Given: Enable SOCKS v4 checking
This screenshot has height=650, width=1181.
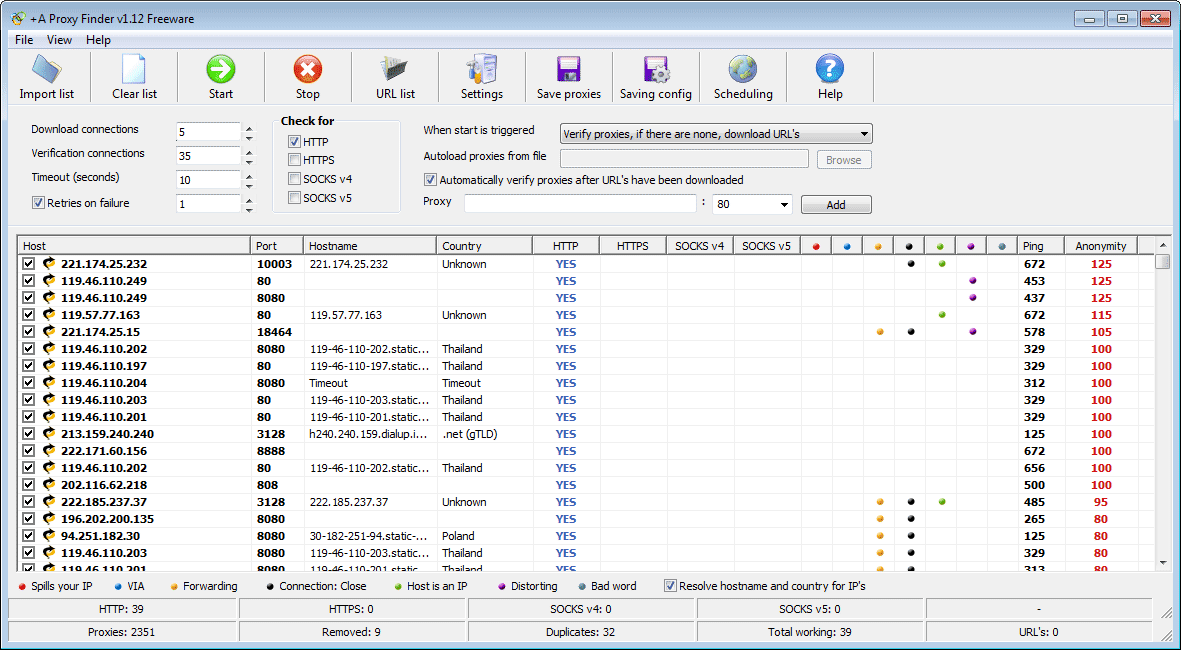Looking at the screenshot, I should click(294, 179).
